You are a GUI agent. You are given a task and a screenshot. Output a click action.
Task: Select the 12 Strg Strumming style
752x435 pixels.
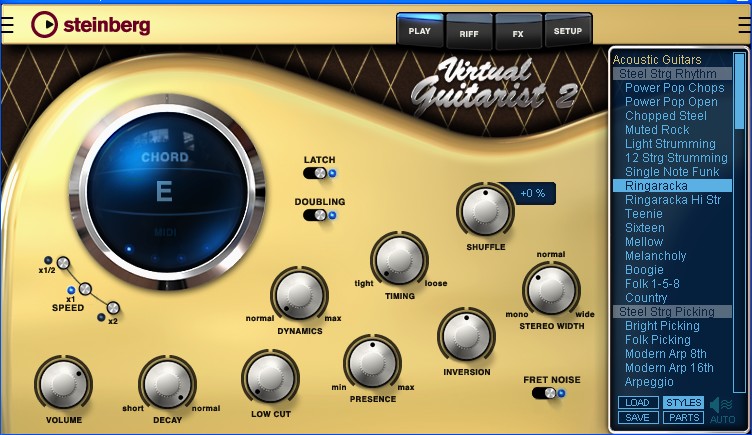(676, 157)
